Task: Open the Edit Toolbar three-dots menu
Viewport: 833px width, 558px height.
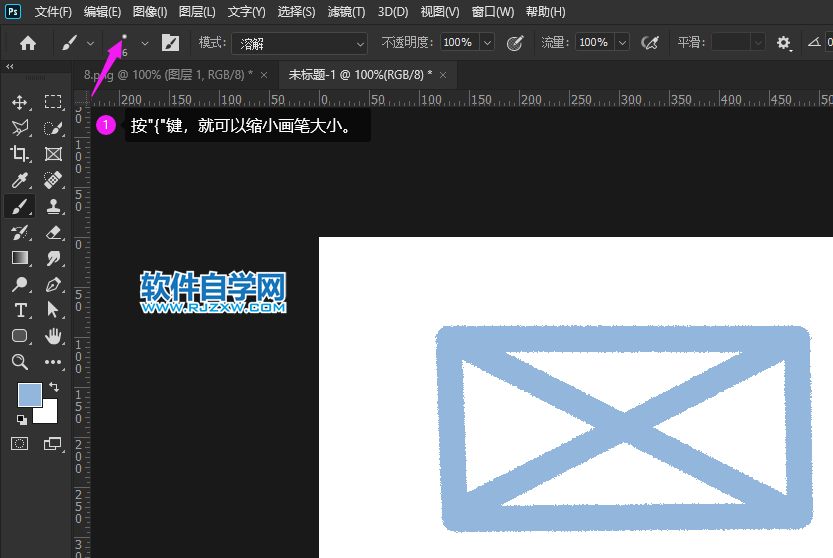Action: point(53,362)
